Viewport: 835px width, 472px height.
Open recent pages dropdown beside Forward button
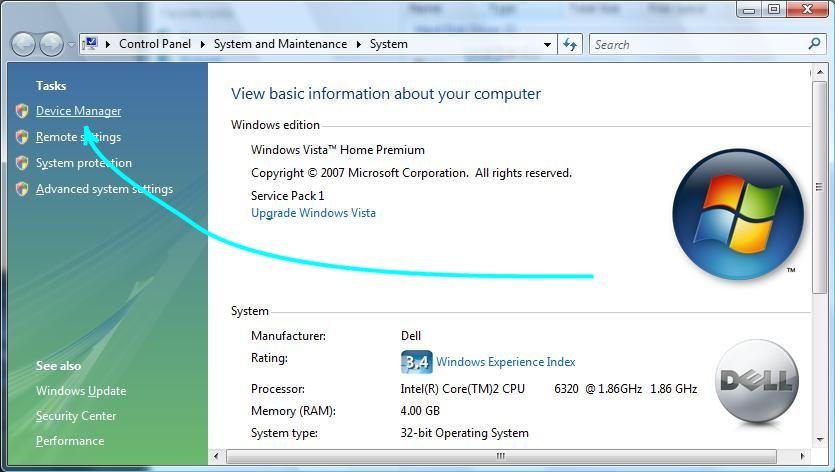(71, 45)
